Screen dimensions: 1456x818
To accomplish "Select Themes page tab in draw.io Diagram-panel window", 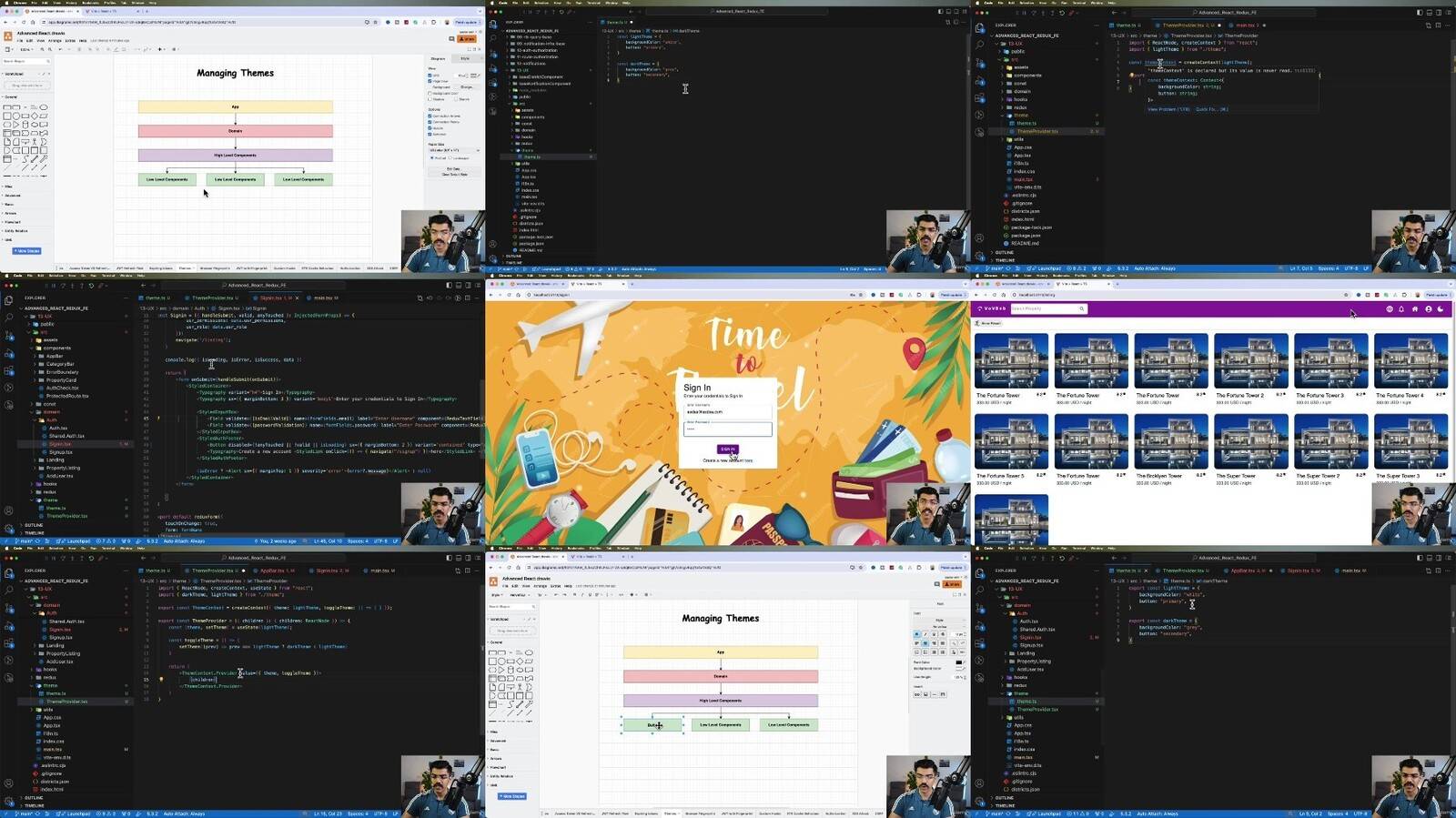I will 186,268.
